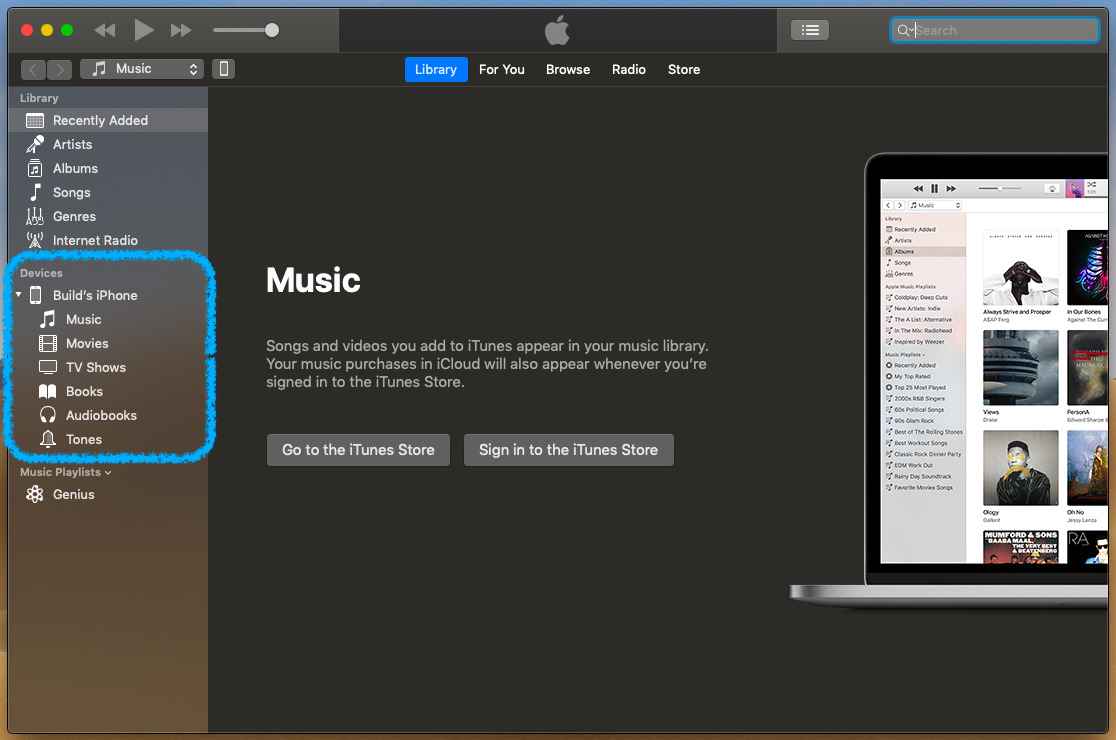Open the Albums icon in sidebar
This screenshot has height=740, width=1116.
[x=35, y=169]
